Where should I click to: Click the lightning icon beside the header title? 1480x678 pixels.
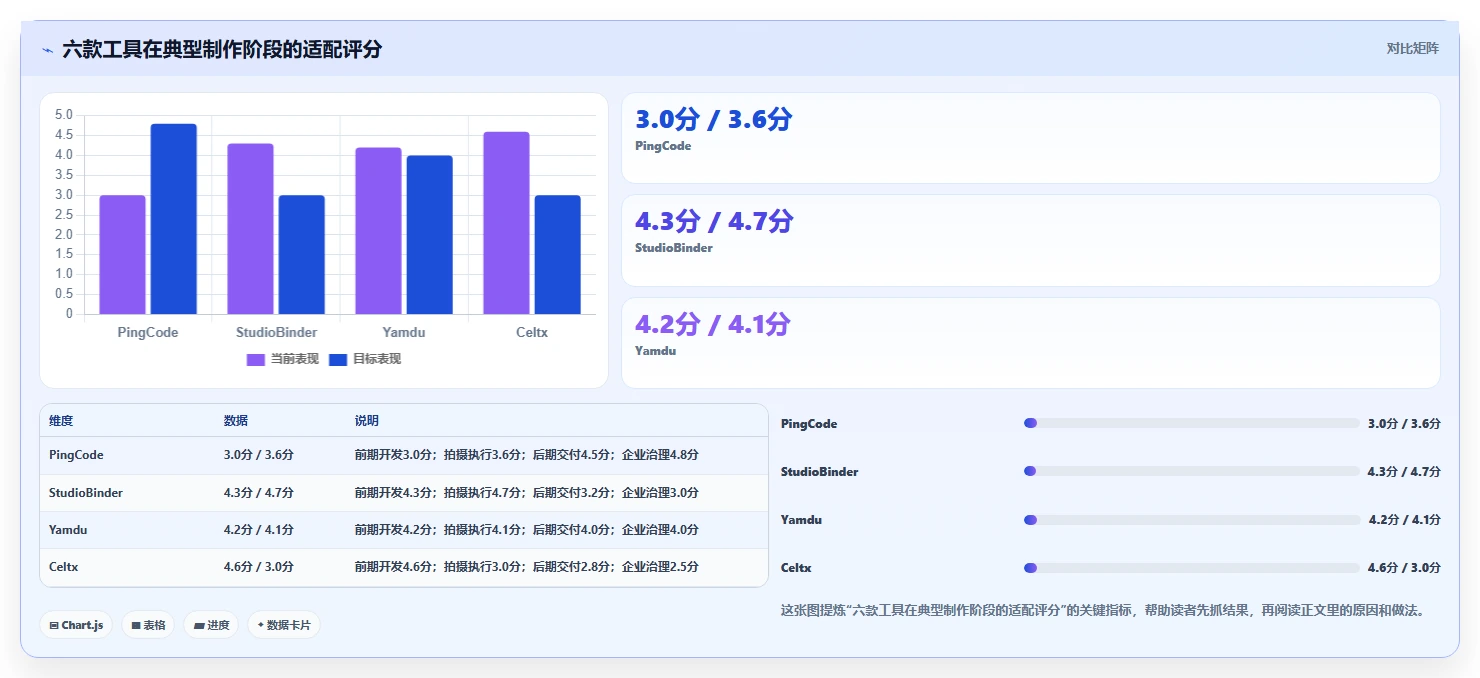pyautogui.click(x=47, y=50)
